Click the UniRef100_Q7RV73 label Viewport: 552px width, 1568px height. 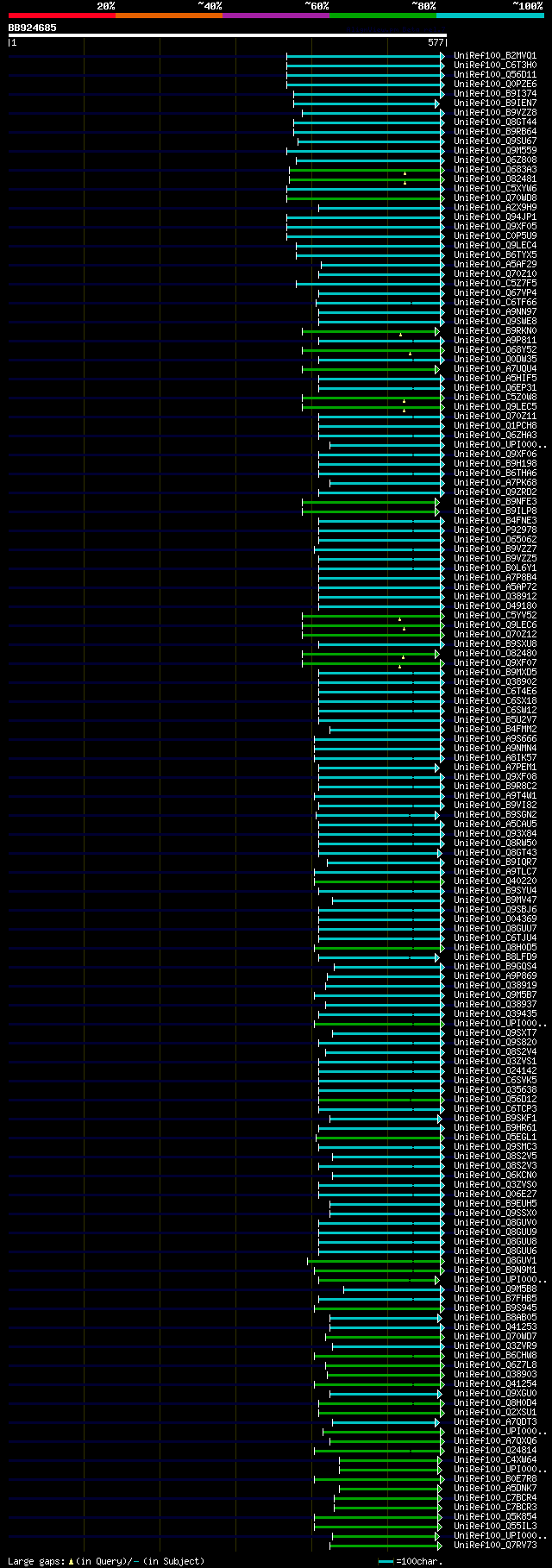click(x=495, y=1545)
